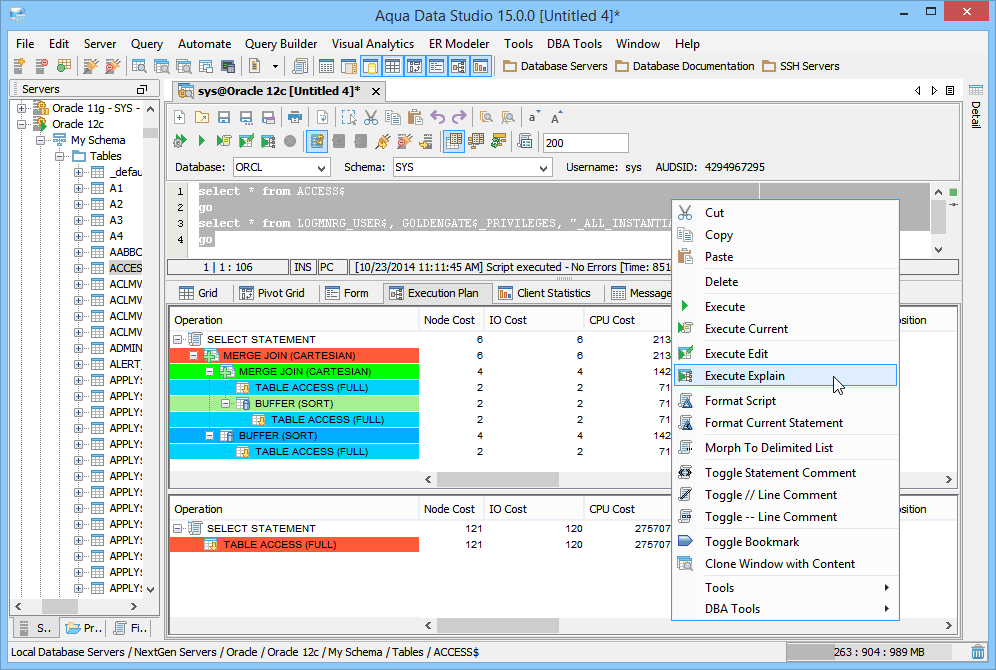Open the Tools submenu in context menu
This screenshot has height=670, width=996.
click(785, 588)
